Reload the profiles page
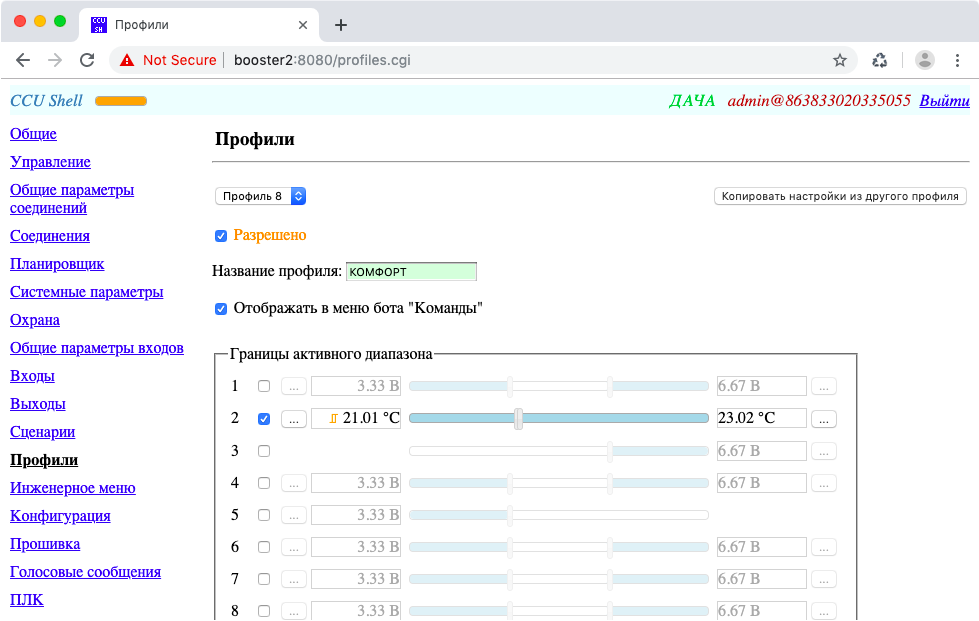The width and height of the screenshot is (979, 621). tap(87, 60)
